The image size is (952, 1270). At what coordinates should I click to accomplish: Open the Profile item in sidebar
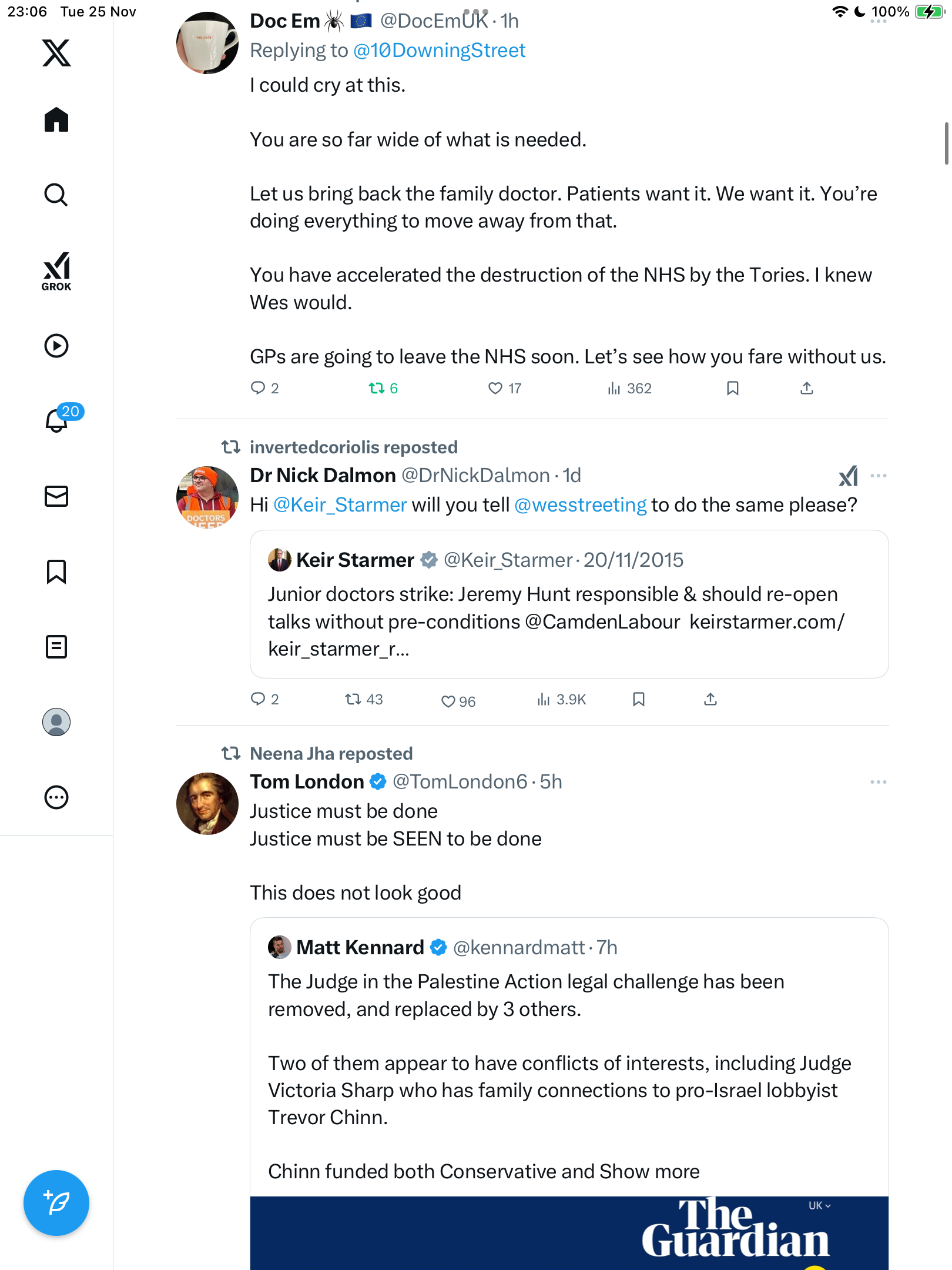(56, 722)
